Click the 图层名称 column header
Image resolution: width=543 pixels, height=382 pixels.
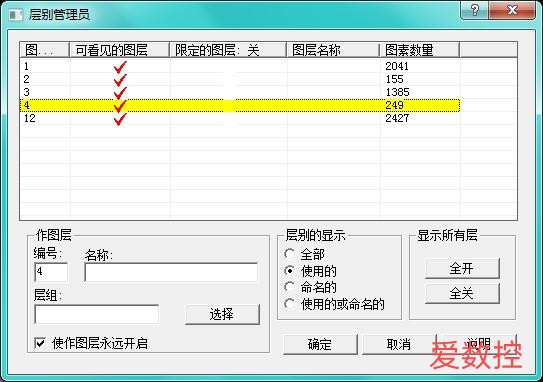point(333,50)
